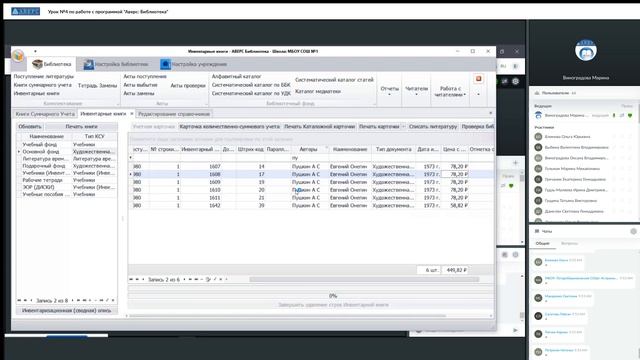Screen dimensions: 640x360
Task: Select the ЭОР (ДИСКИ) row
Action: pyautogui.click(x=67, y=187)
